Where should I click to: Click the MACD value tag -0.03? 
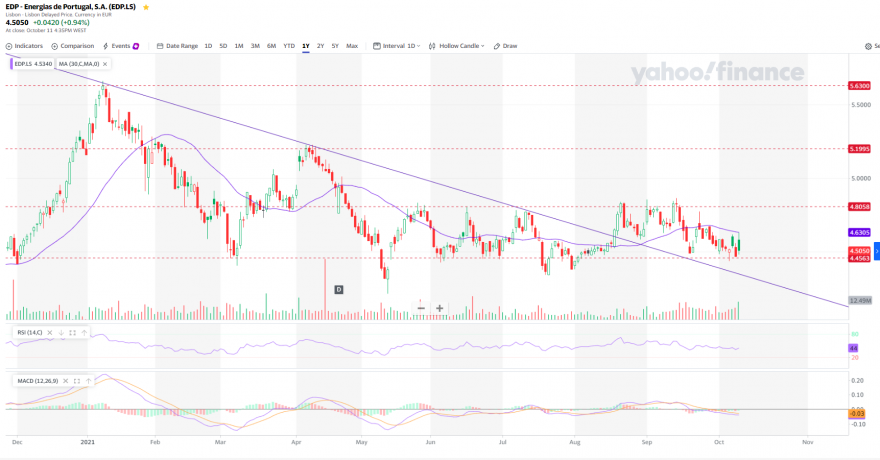856,413
